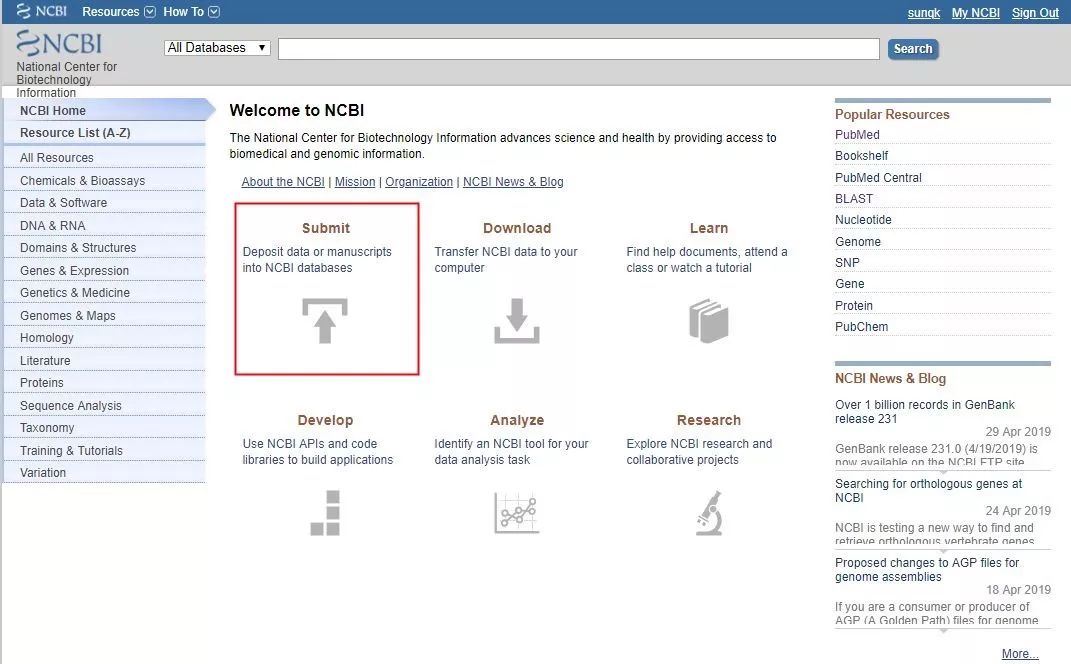
Task: Select Resource List (A-Z) in sidebar
Action: (x=75, y=133)
